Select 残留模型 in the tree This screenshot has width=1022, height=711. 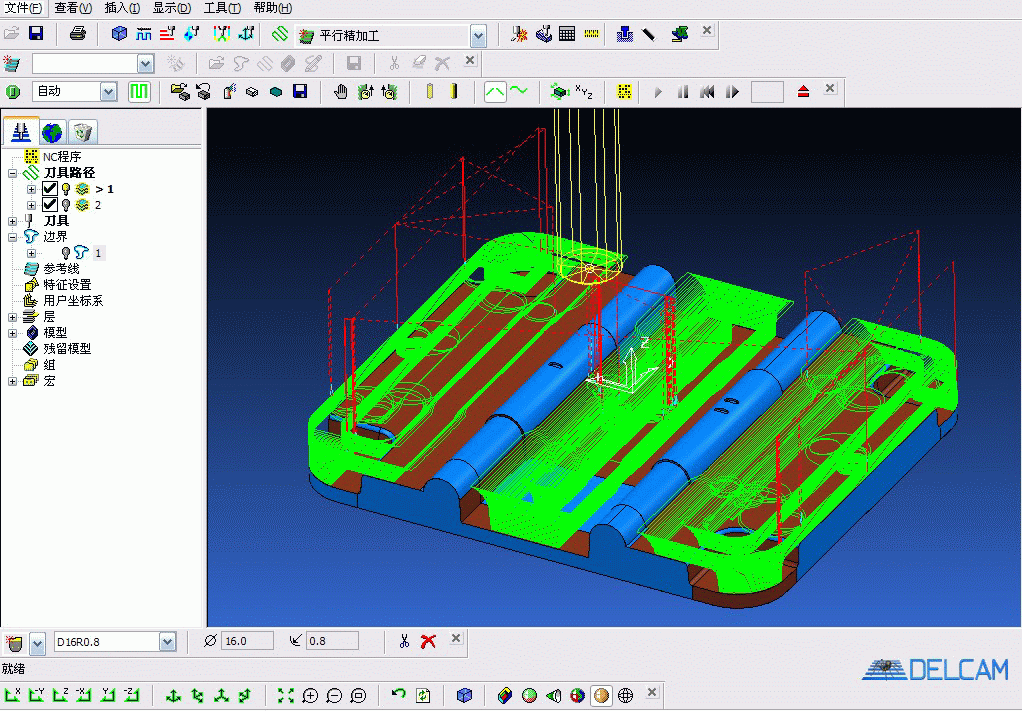tap(67, 349)
